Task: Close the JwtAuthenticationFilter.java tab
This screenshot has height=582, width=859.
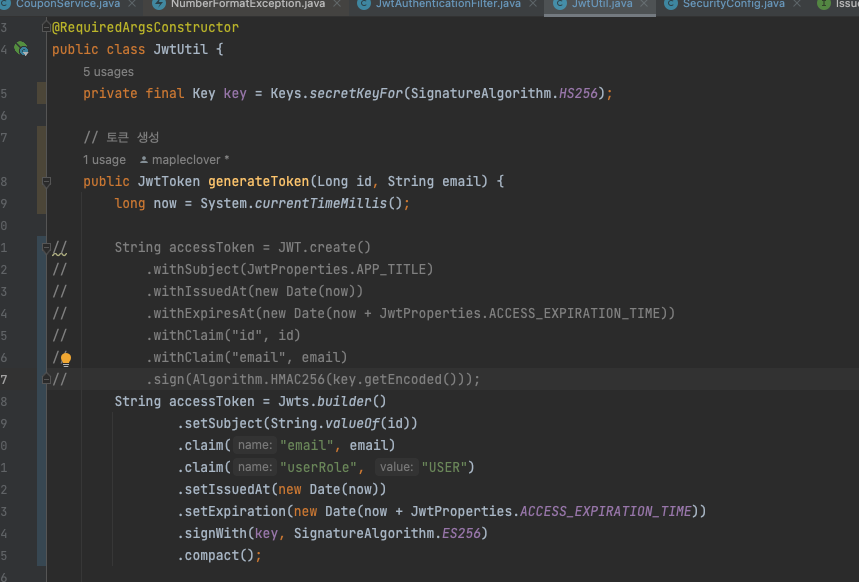Action: [x=533, y=4]
